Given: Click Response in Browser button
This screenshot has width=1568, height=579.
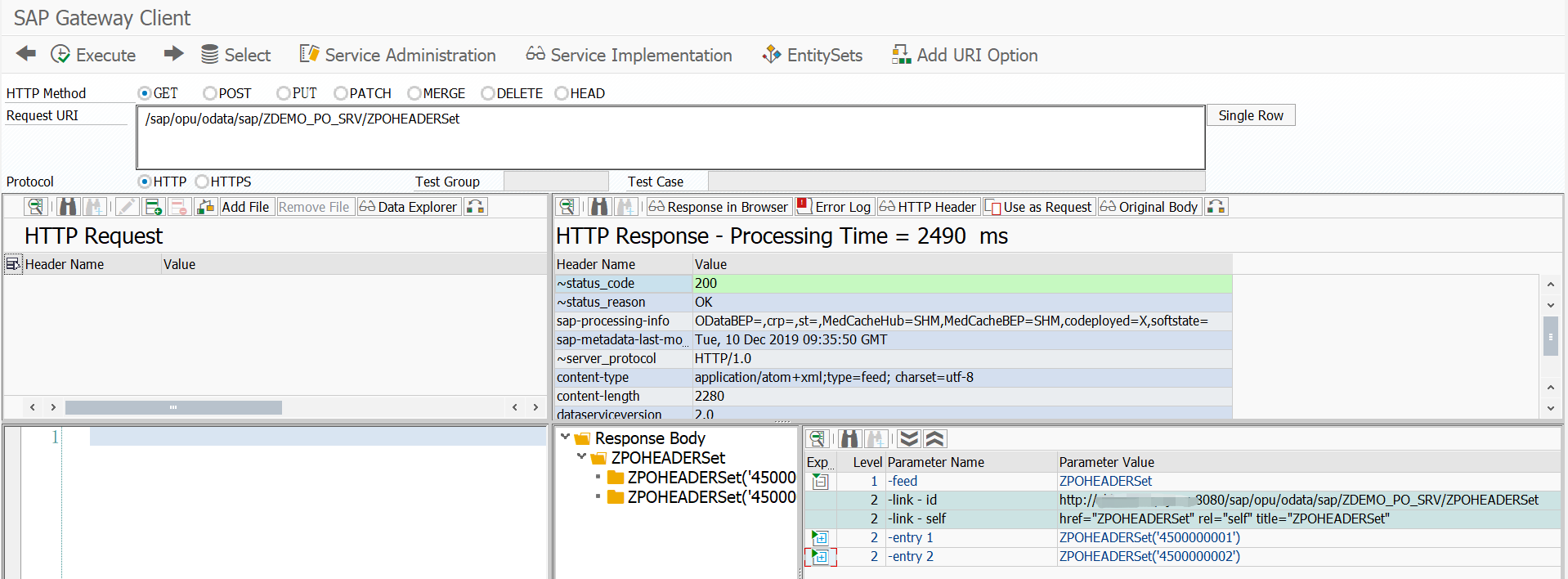Looking at the screenshot, I should pos(719,207).
